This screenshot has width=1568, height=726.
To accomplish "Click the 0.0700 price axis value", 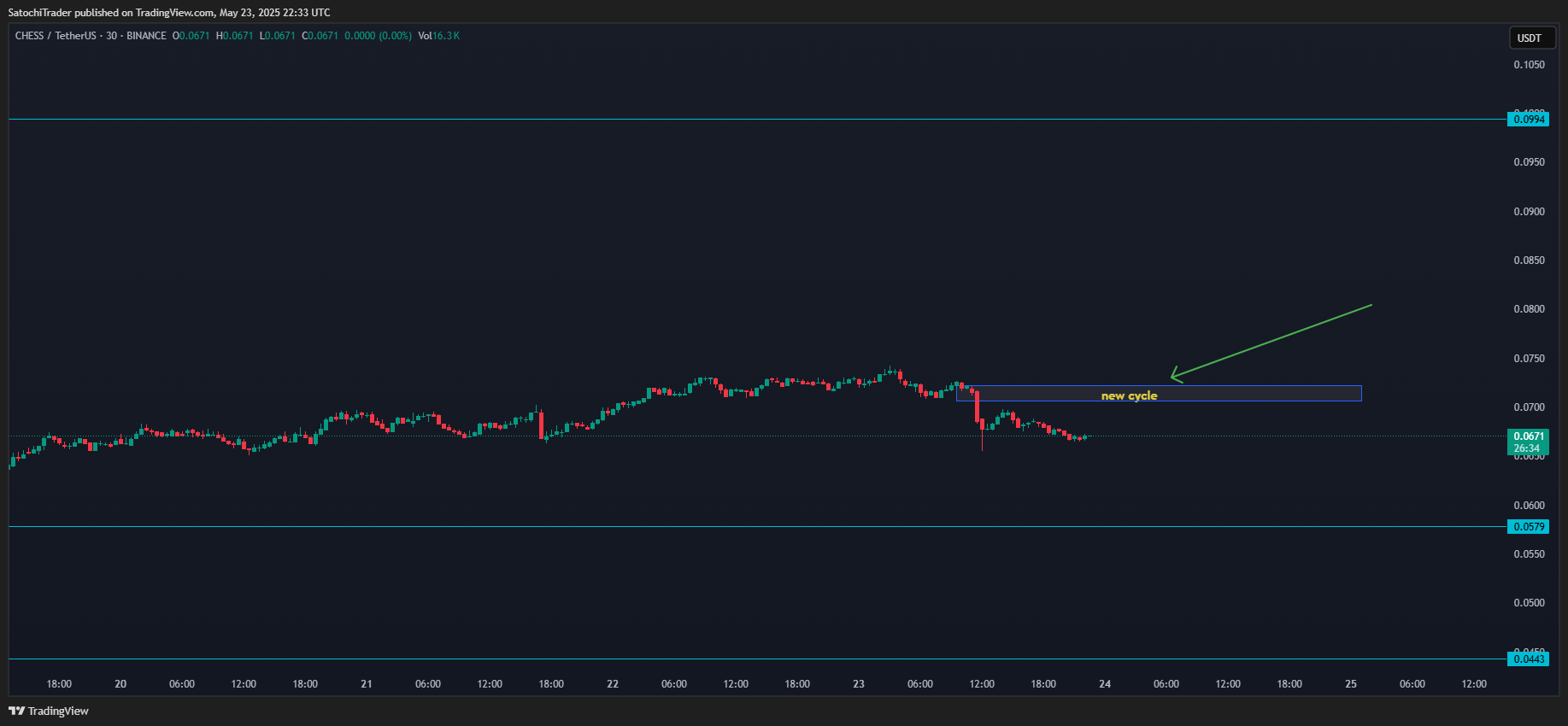I will (x=1529, y=407).
